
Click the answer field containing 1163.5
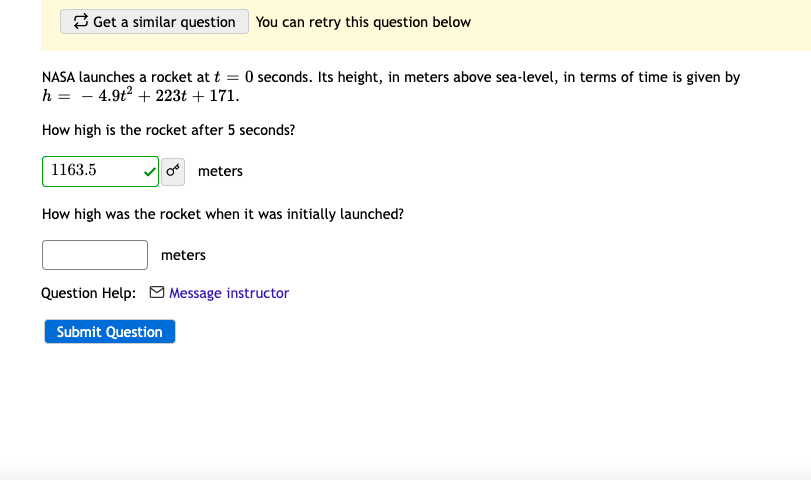click(92, 171)
